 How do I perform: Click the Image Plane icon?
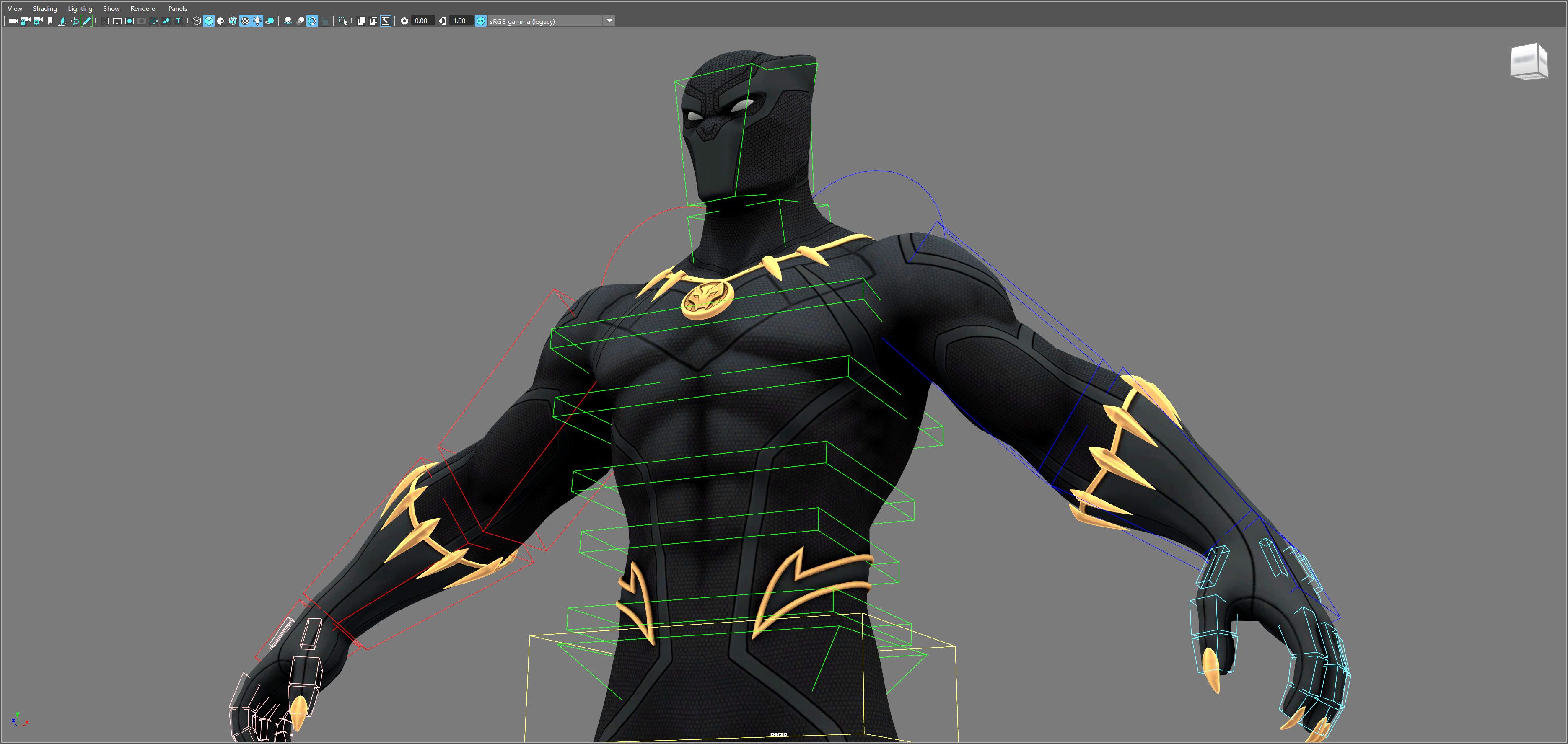pos(62,21)
